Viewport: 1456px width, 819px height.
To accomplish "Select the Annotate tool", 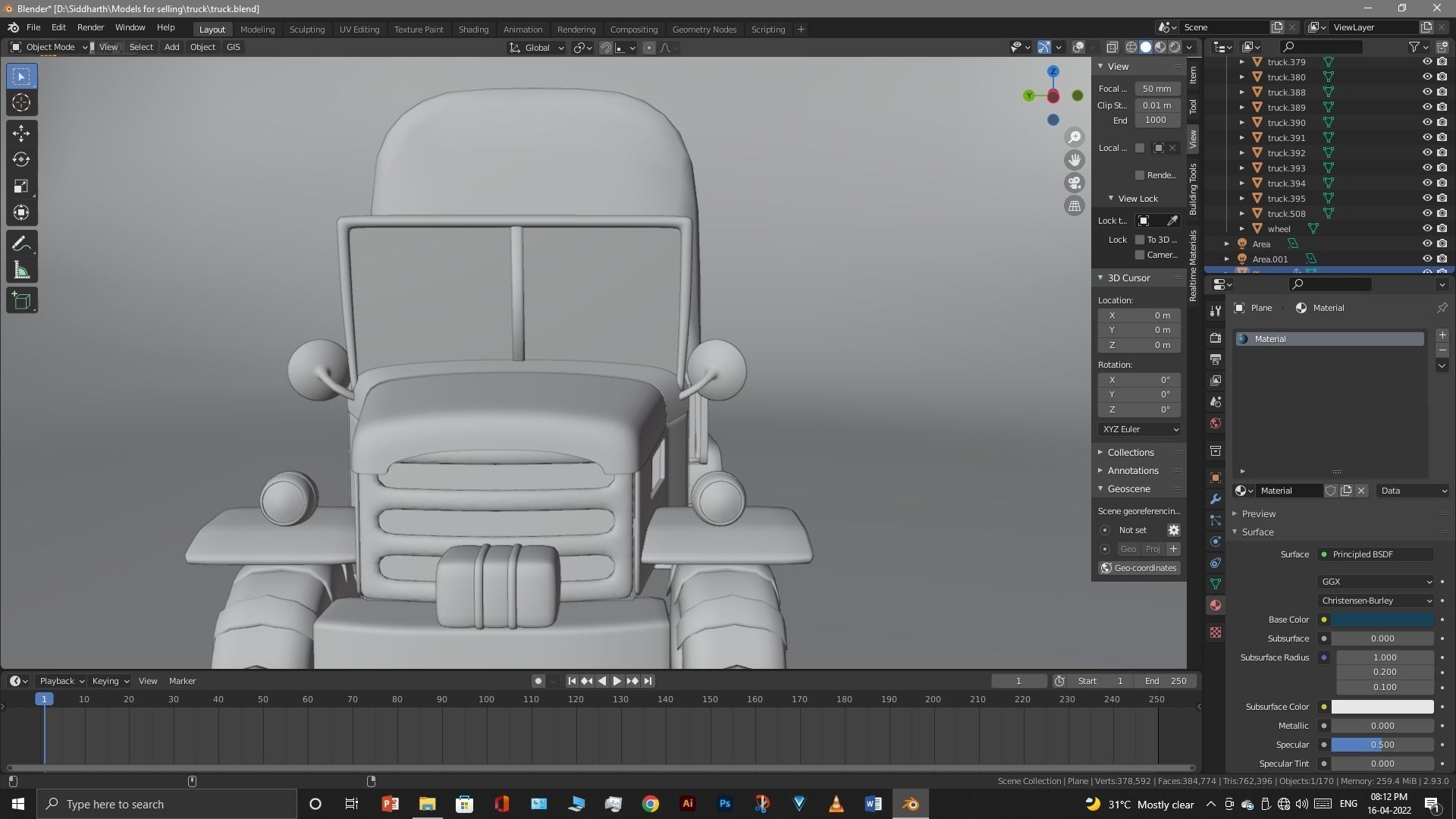I will pyautogui.click(x=21, y=244).
